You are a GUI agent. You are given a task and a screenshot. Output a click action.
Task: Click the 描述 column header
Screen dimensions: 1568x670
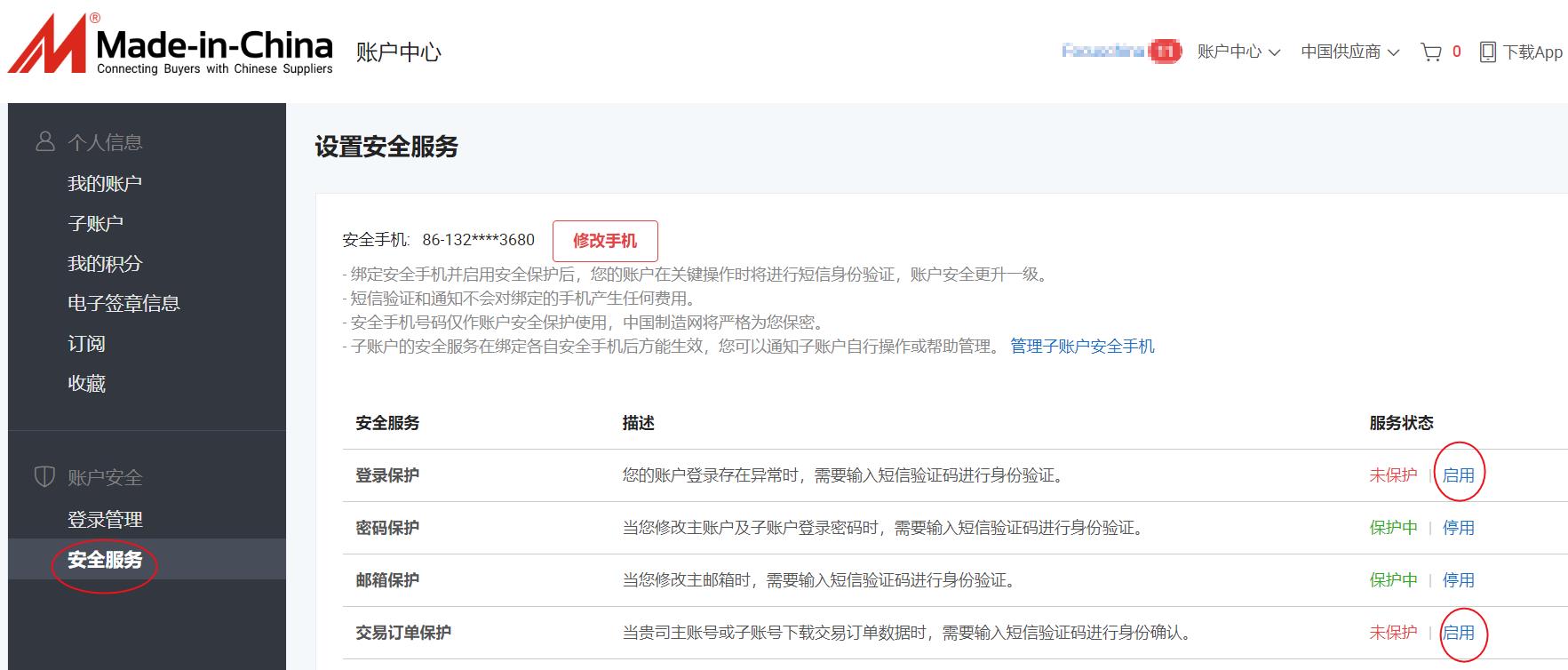point(638,423)
